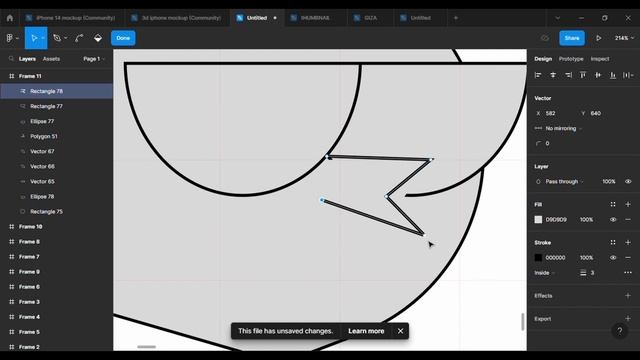This screenshot has height=360, width=640.
Task: Click the Done button
Action: [x=123, y=38]
